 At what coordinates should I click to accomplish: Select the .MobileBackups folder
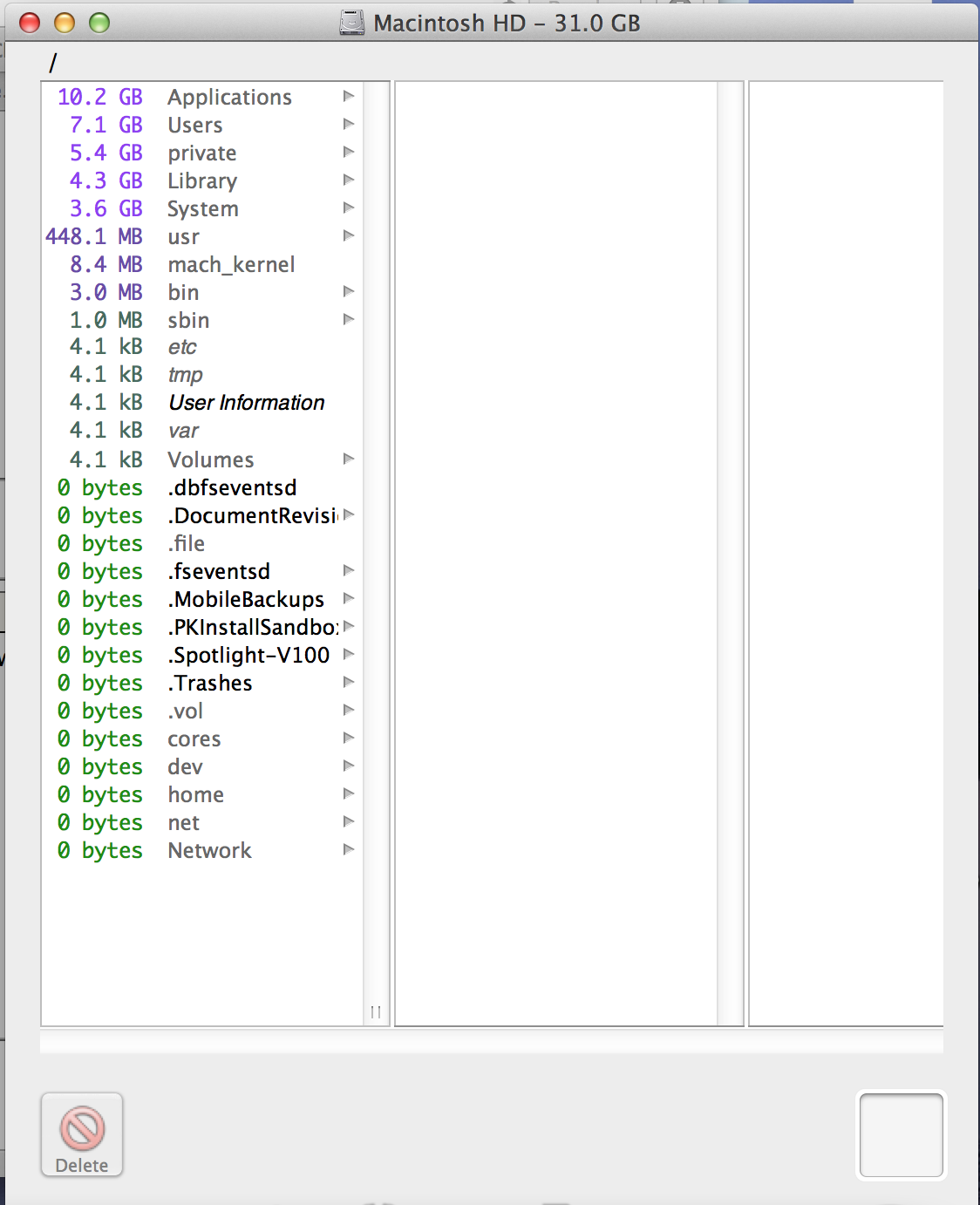point(246,599)
